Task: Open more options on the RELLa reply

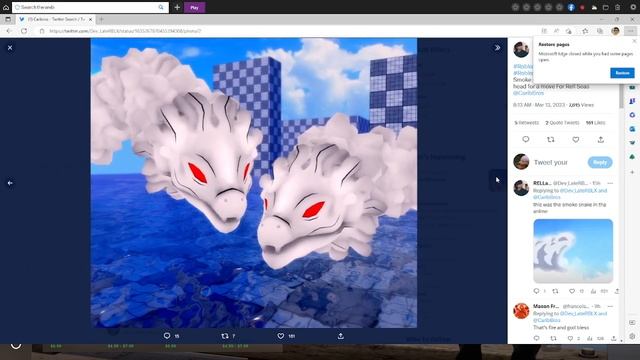Action: click(x=610, y=183)
